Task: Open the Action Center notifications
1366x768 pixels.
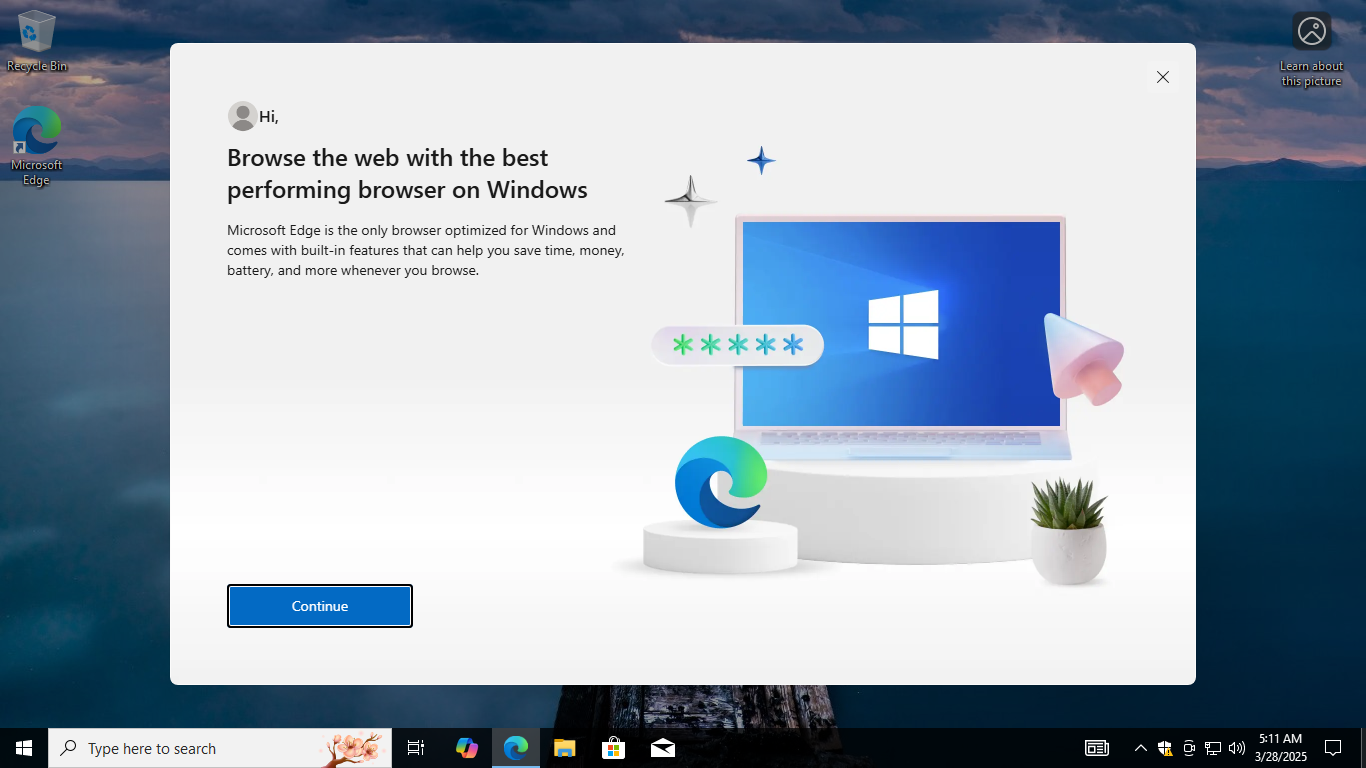Action: point(1333,748)
